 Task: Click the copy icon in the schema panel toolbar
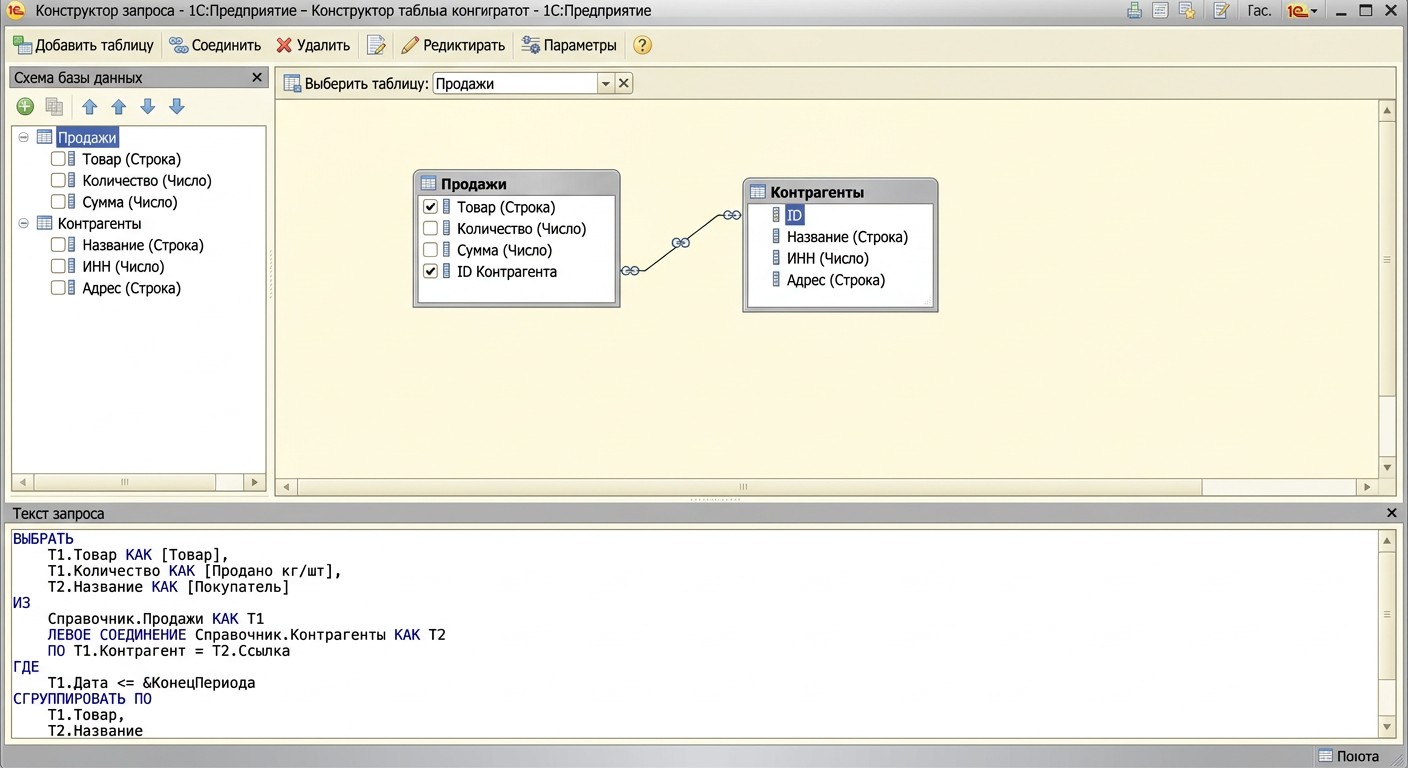[54, 107]
